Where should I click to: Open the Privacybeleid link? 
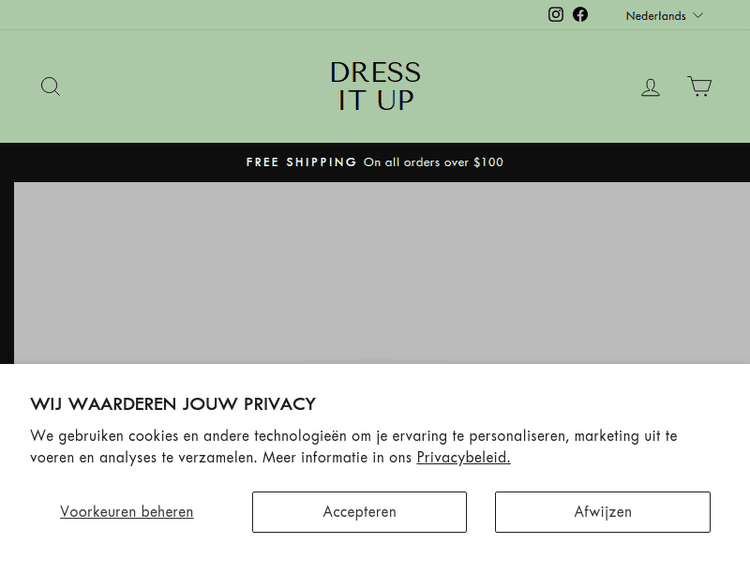(x=463, y=457)
